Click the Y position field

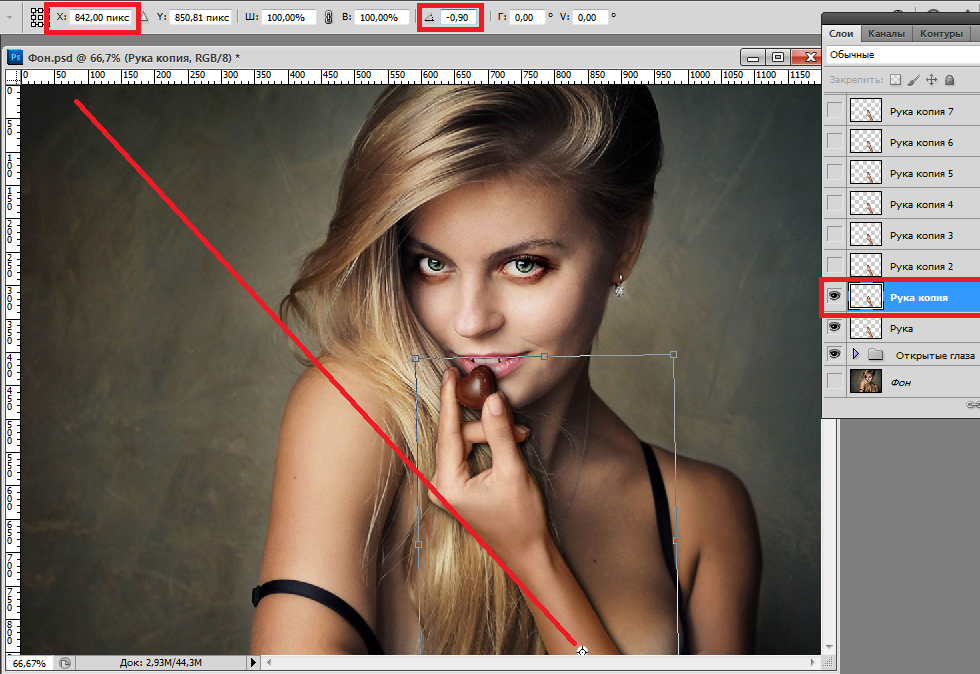point(201,18)
